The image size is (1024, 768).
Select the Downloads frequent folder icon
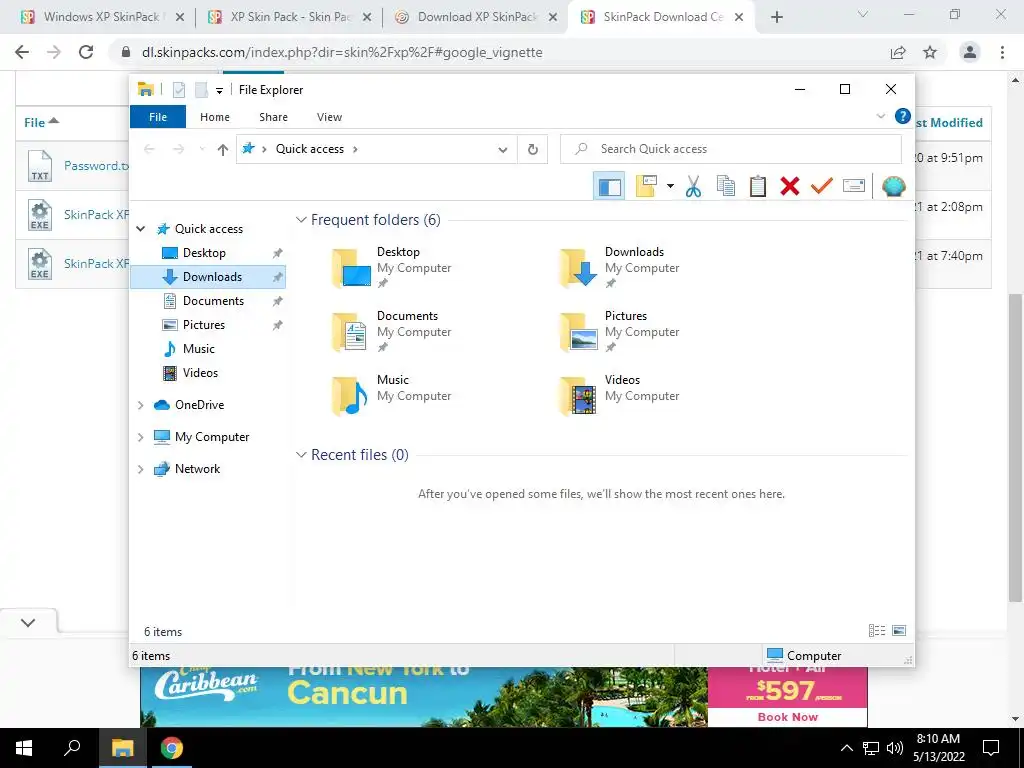579,268
